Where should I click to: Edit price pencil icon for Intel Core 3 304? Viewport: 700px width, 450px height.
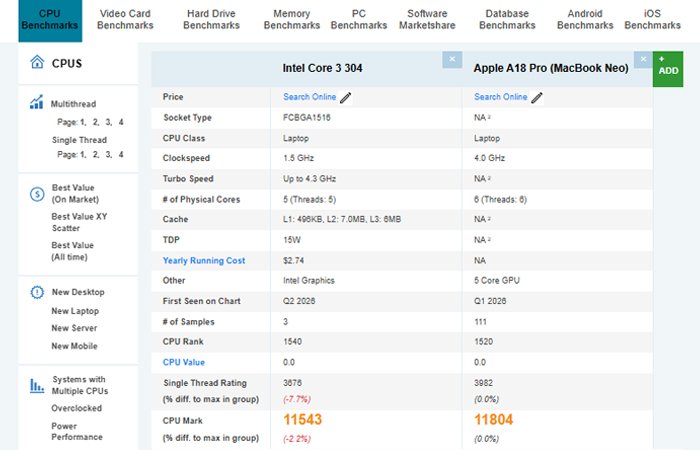click(x=346, y=97)
